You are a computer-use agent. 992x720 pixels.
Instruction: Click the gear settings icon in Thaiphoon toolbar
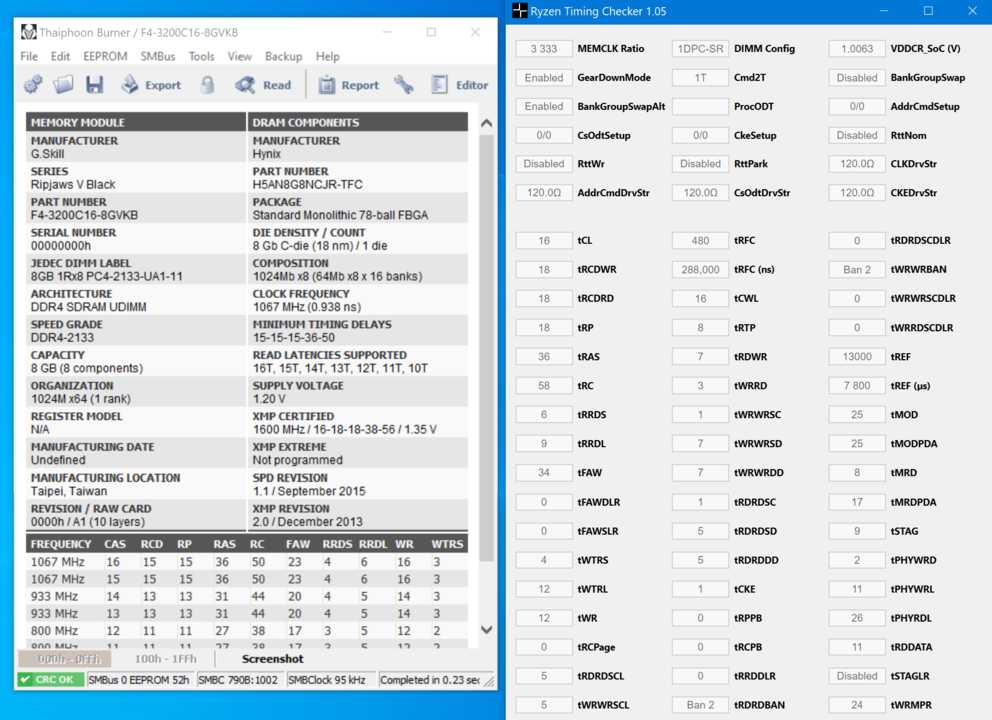point(33,84)
